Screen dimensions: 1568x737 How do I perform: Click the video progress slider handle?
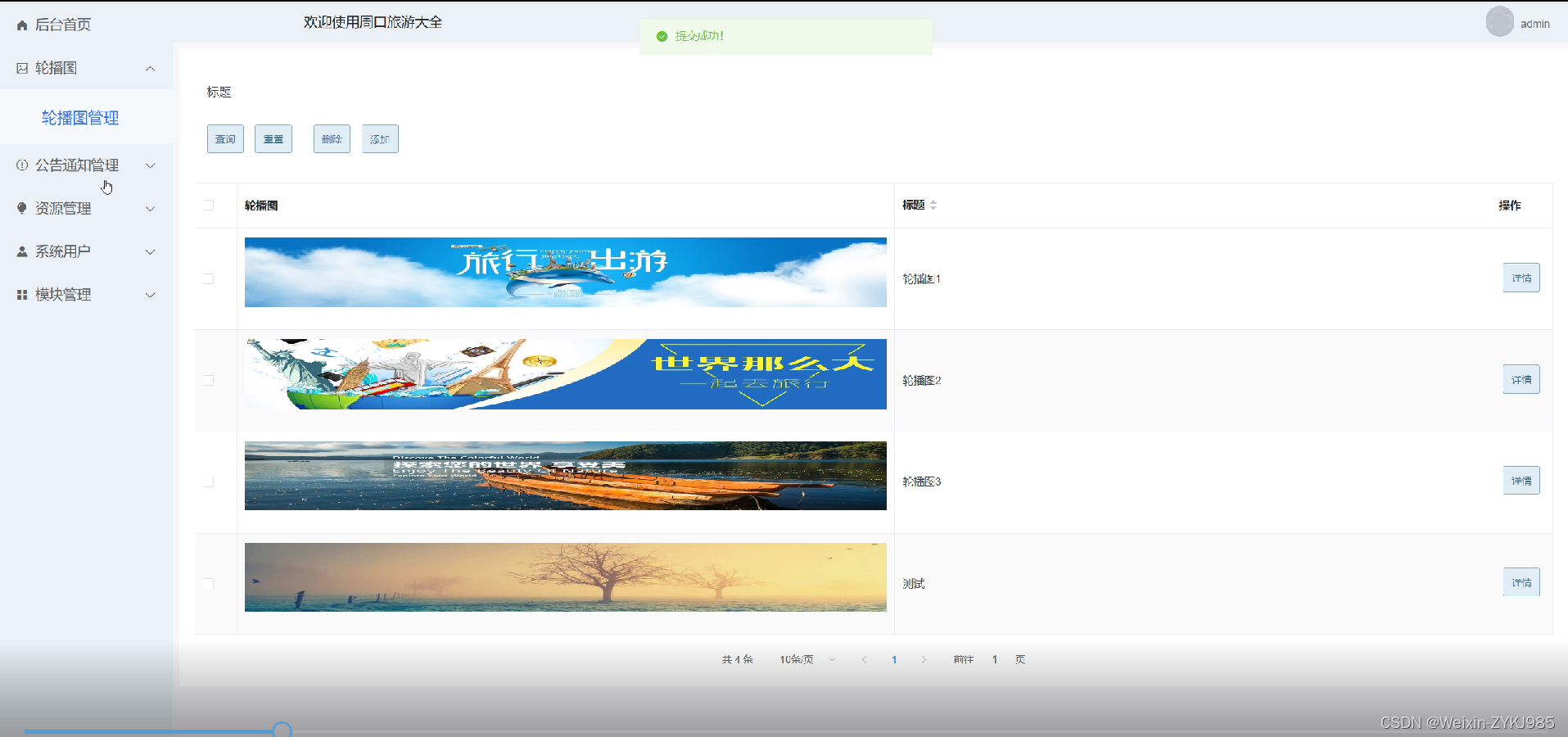(x=282, y=730)
